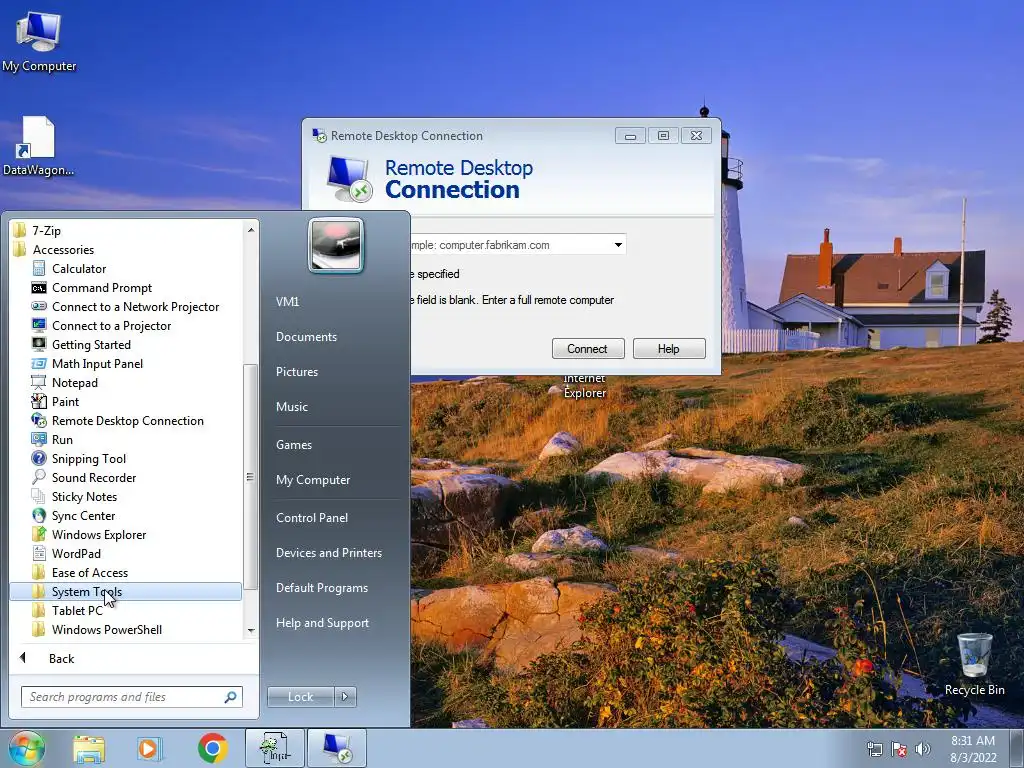
Task: Open Documents from Start menu
Action: (x=306, y=336)
